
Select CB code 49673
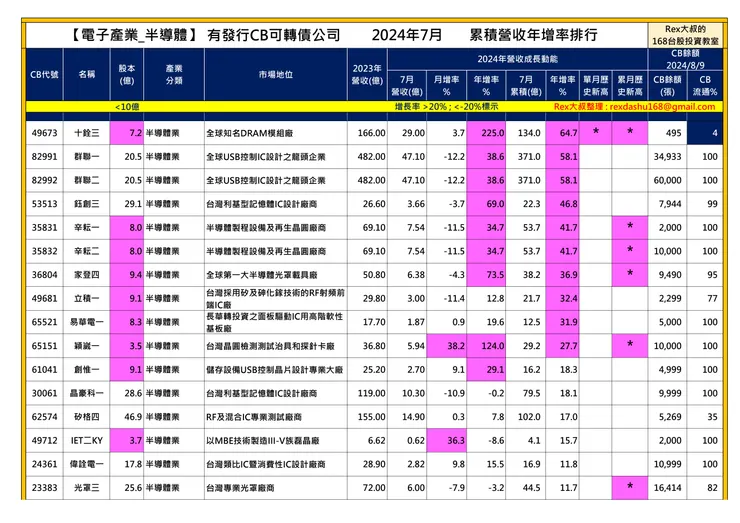coord(44,133)
